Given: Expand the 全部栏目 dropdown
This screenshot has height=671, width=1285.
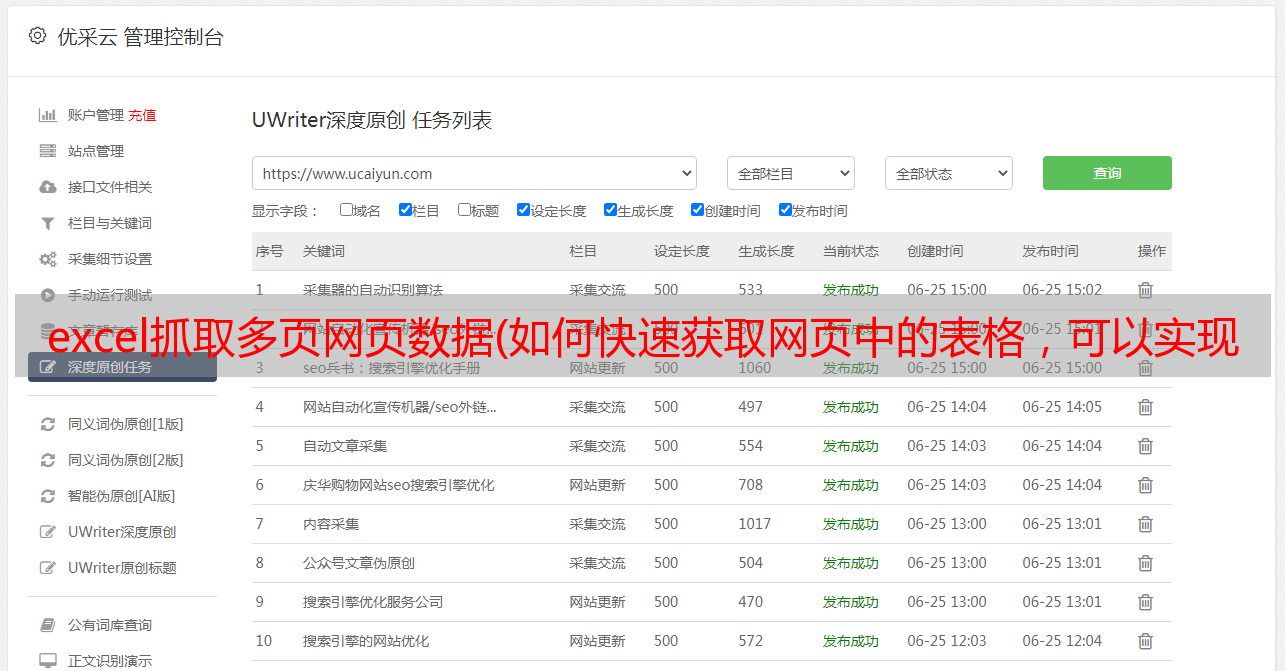Looking at the screenshot, I should tap(790, 173).
